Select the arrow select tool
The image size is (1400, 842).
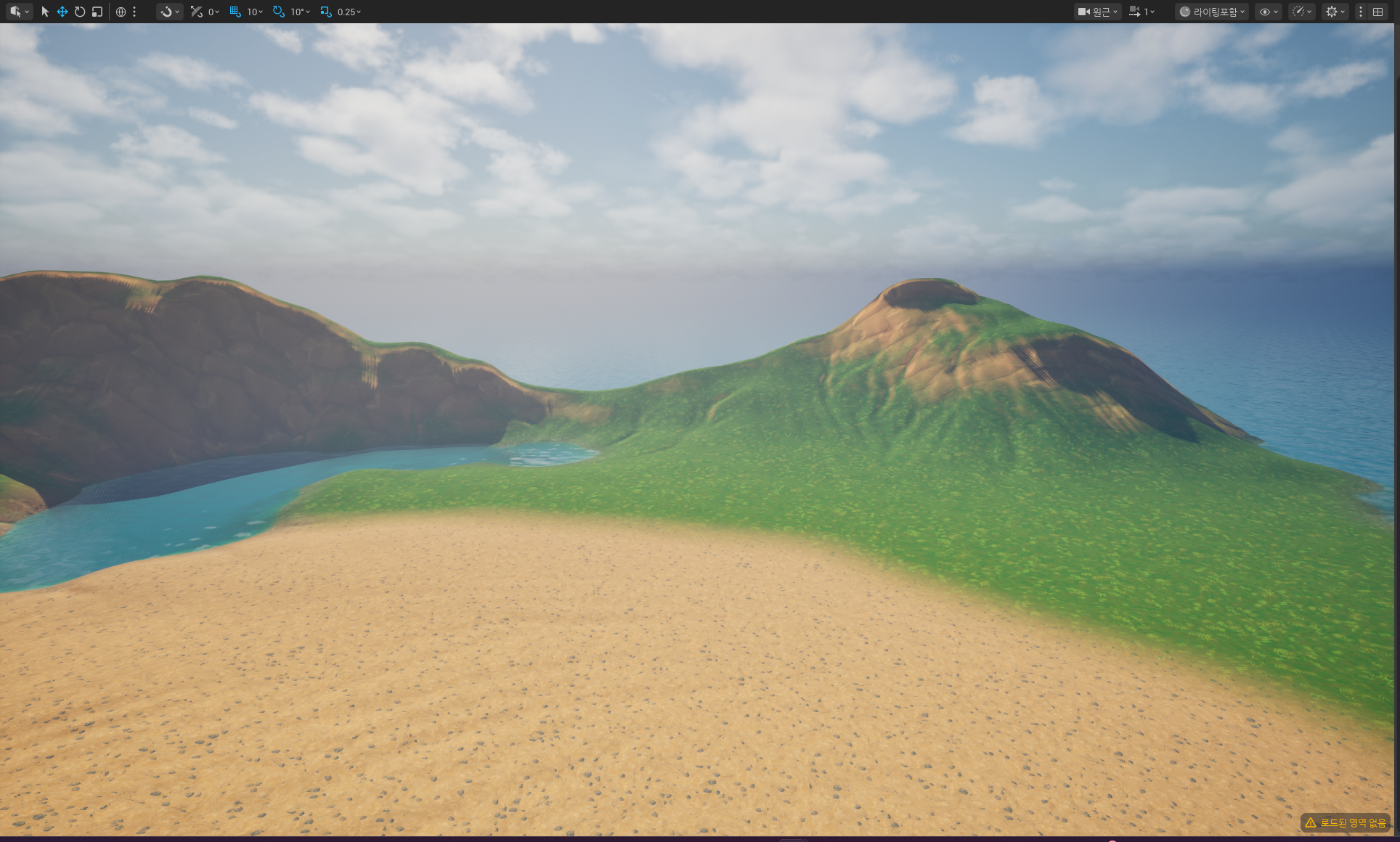[x=45, y=12]
